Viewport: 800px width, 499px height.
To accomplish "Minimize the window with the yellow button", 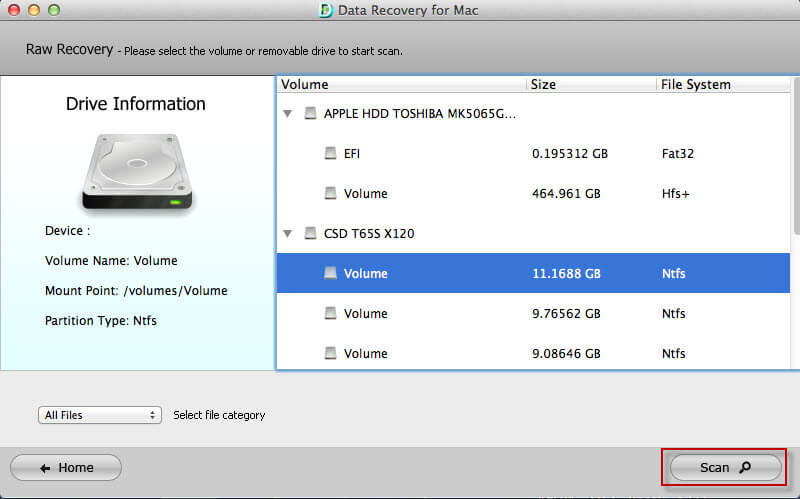I will pos(34,10).
